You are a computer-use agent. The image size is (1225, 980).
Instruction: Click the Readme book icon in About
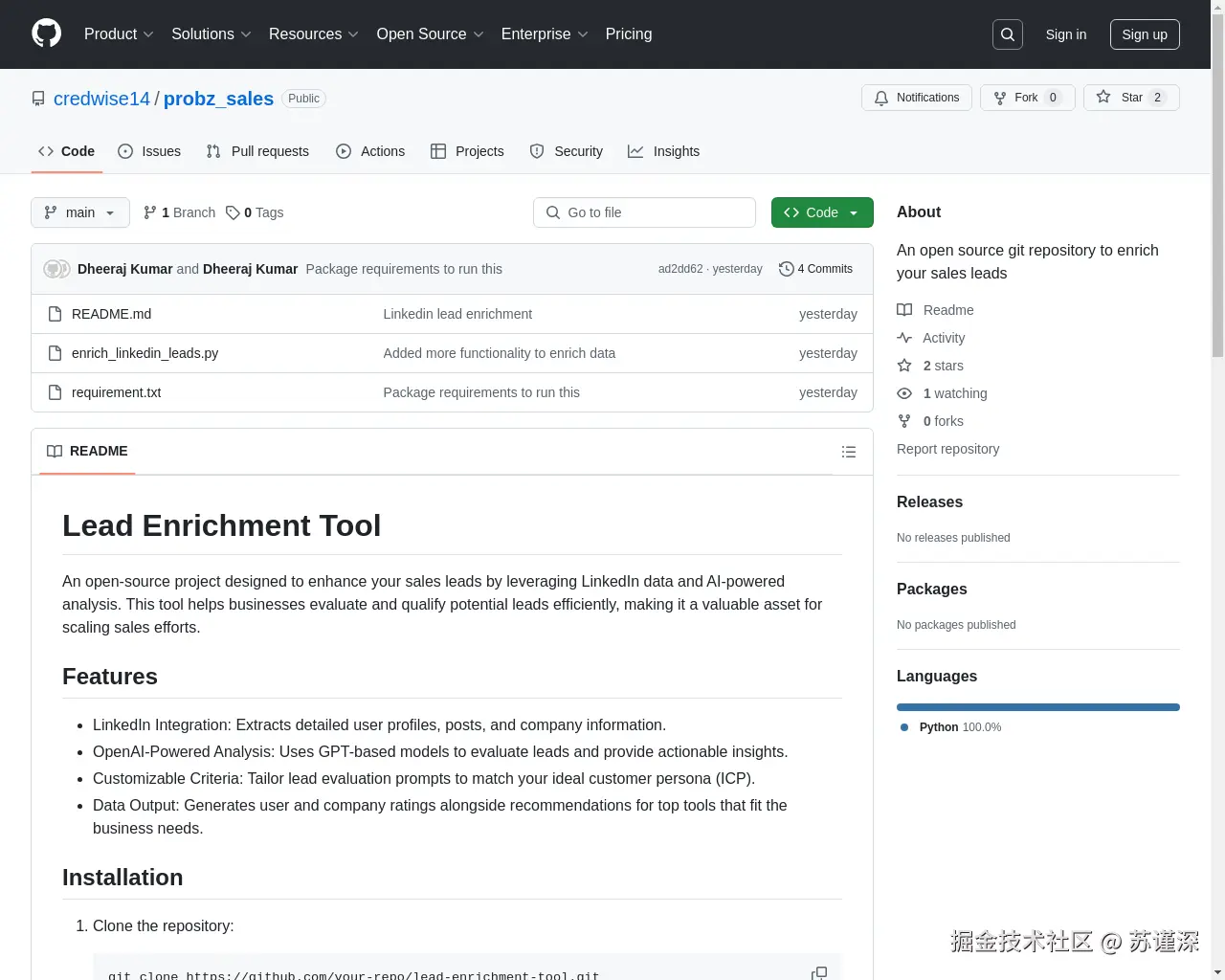pos(903,310)
